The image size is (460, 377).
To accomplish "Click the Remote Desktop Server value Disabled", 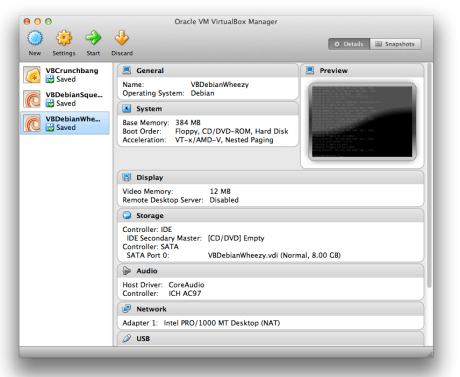I will pyautogui.click(x=224, y=200).
